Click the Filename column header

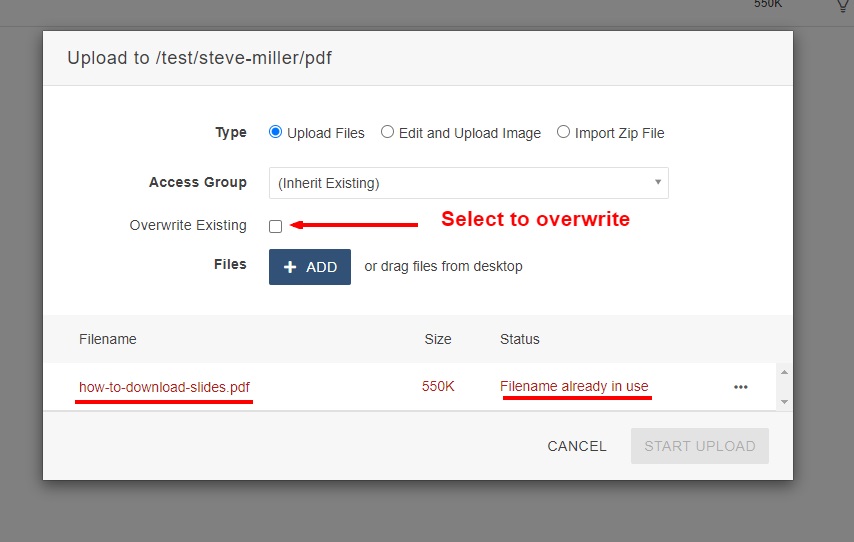108,339
